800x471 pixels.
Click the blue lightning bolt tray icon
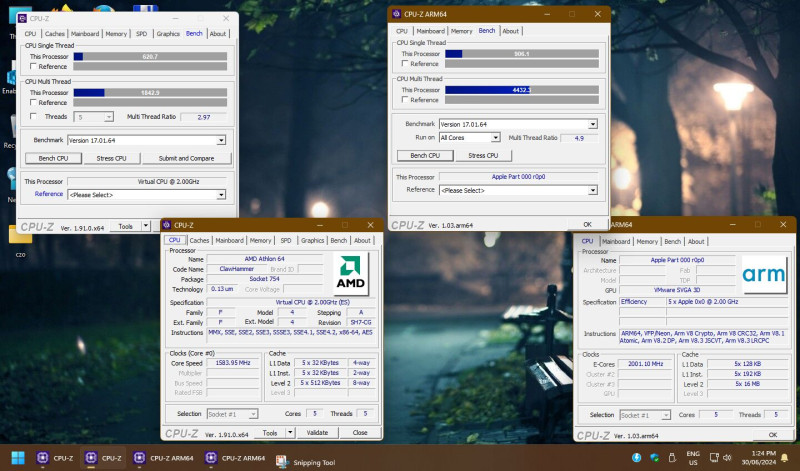(x=636, y=458)
